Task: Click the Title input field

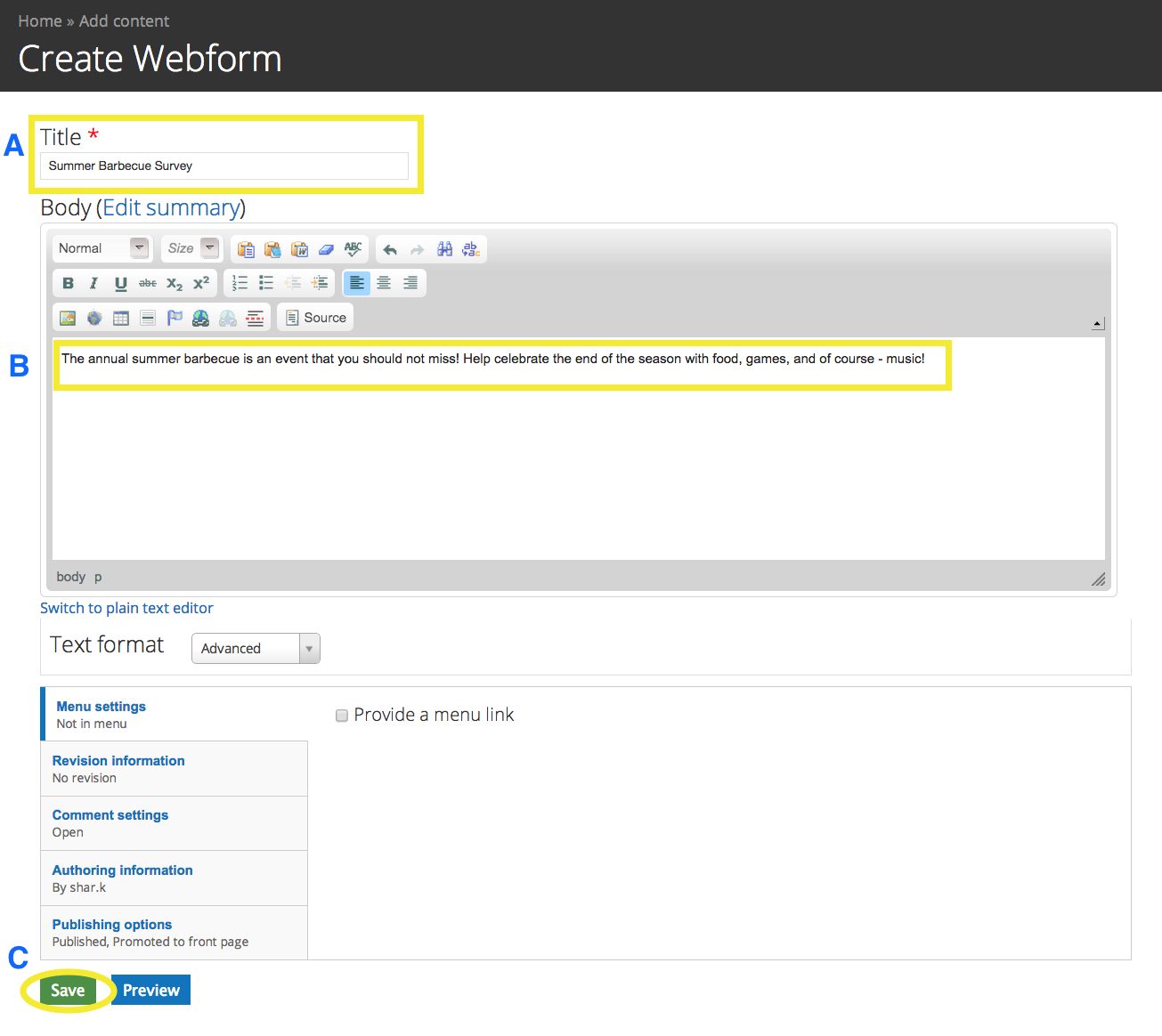Action: (223, 166)
